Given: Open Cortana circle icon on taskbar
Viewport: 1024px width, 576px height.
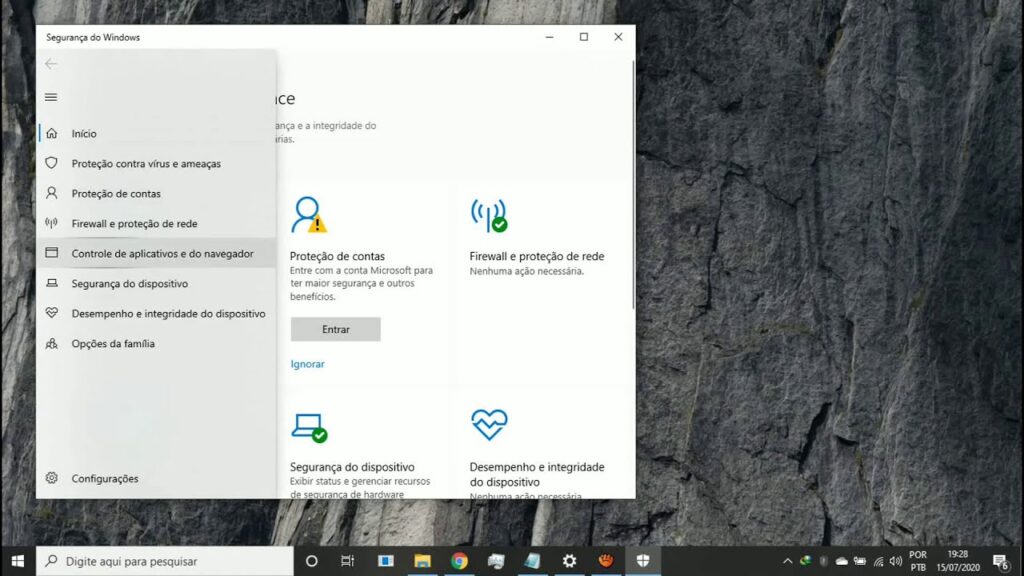Looking at the screenshot, I should (x=312, y=561).
